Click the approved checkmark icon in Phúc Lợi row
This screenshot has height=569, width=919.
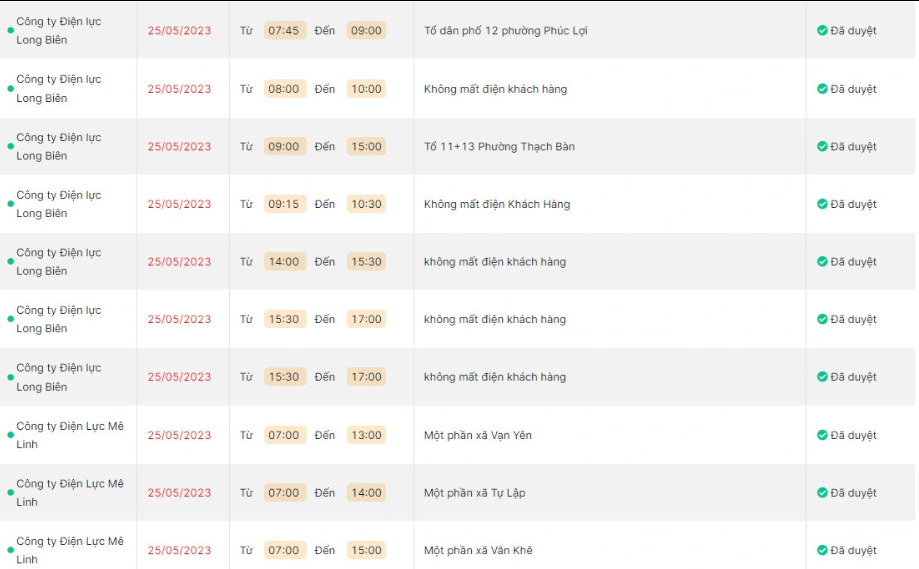click(822, 31)
